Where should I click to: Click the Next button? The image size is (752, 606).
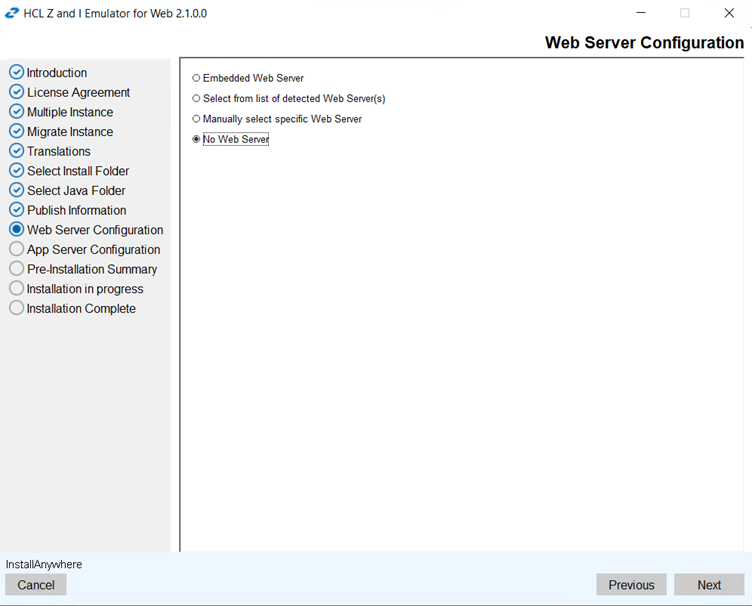(x=709, y=584)
